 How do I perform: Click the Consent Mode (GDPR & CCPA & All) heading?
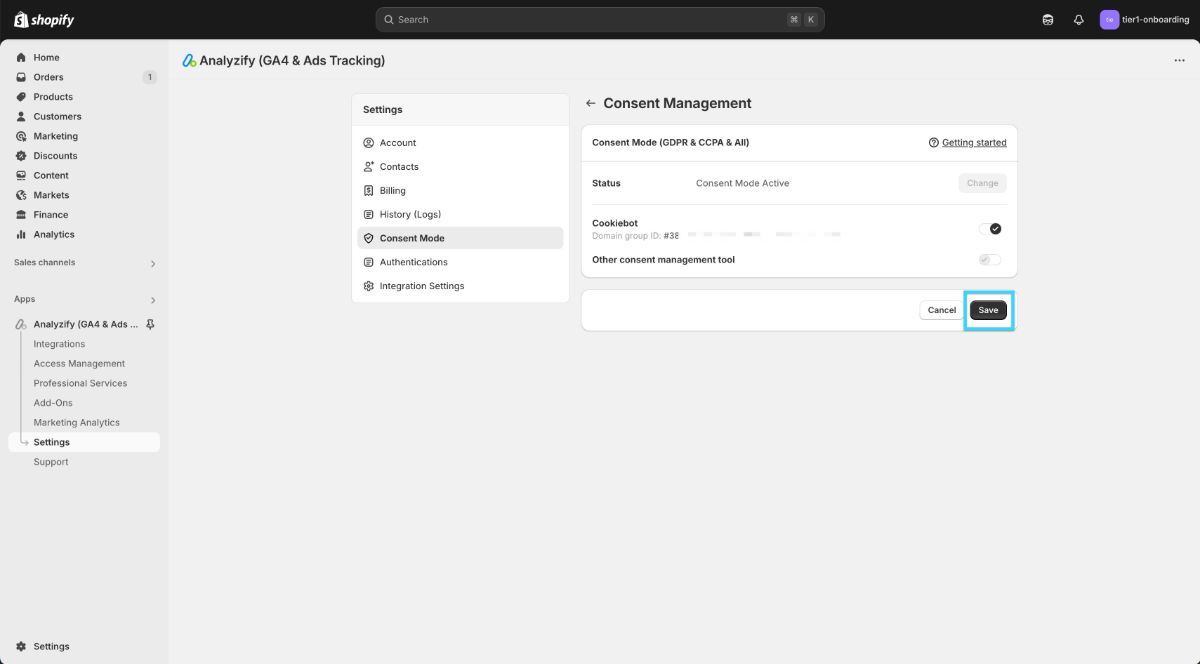tap(670, 143)
